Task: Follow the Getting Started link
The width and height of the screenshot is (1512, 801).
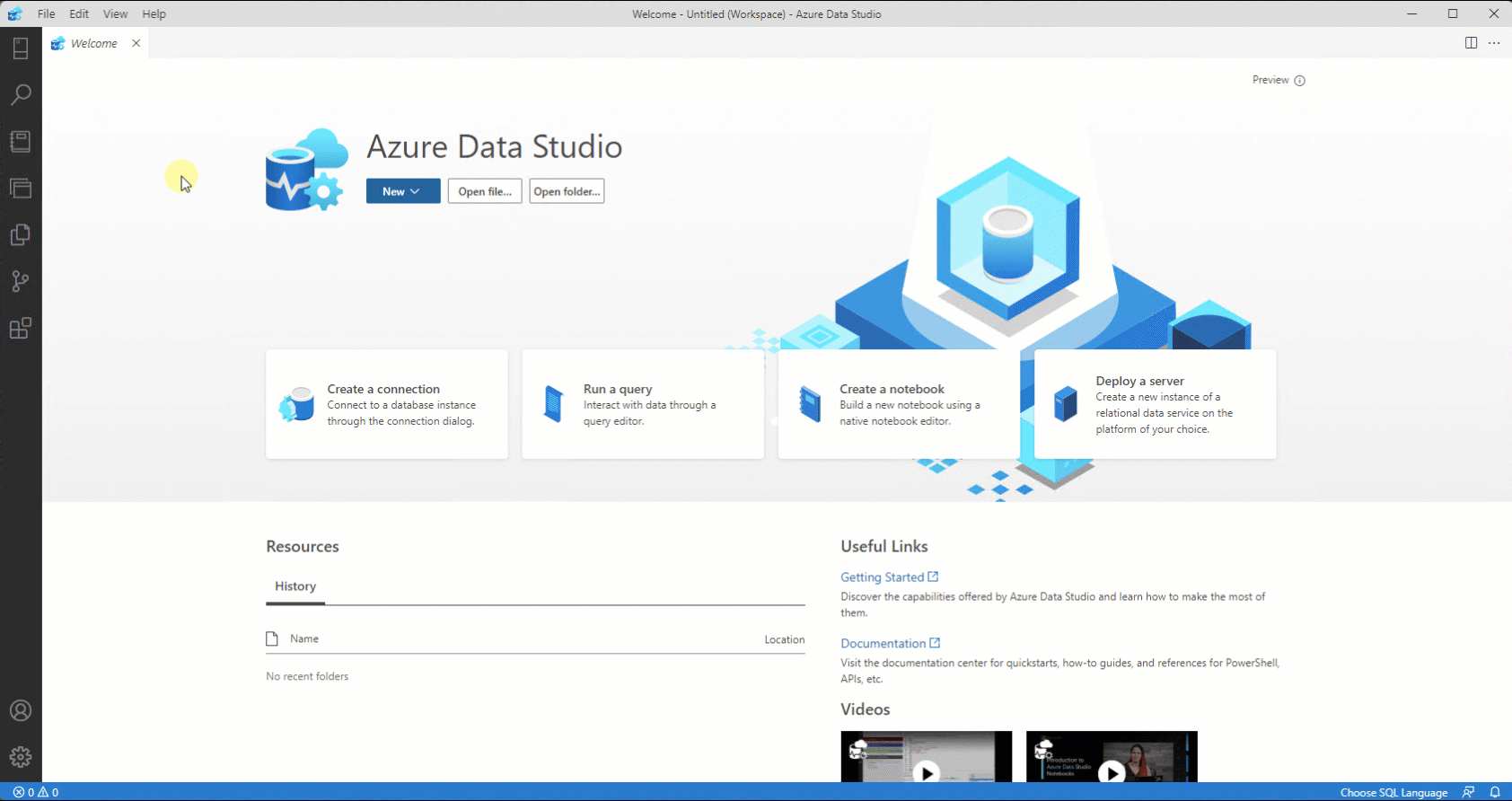Action: [882, 577]
